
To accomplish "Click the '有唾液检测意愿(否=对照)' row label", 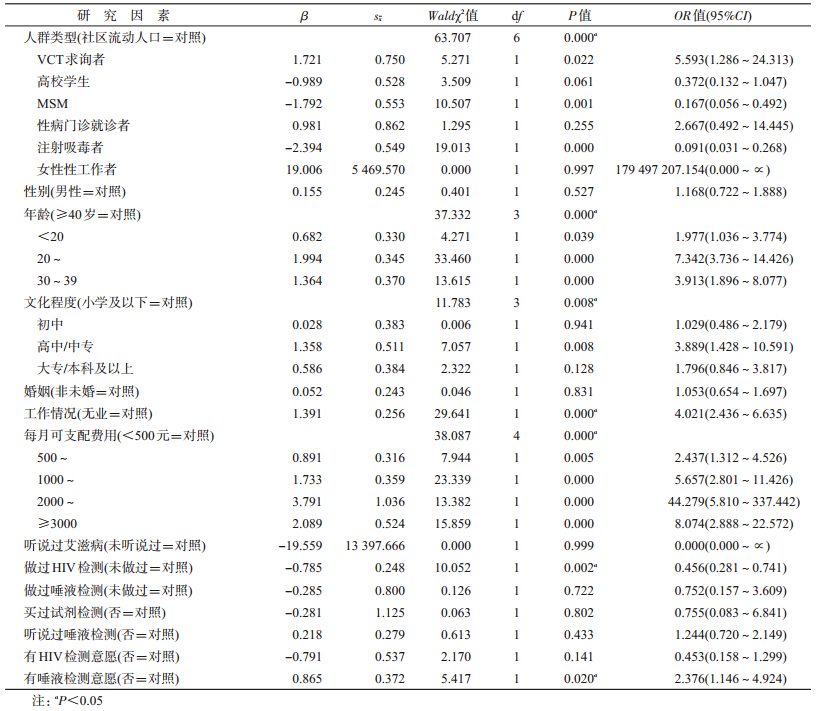I will (102, 679).
